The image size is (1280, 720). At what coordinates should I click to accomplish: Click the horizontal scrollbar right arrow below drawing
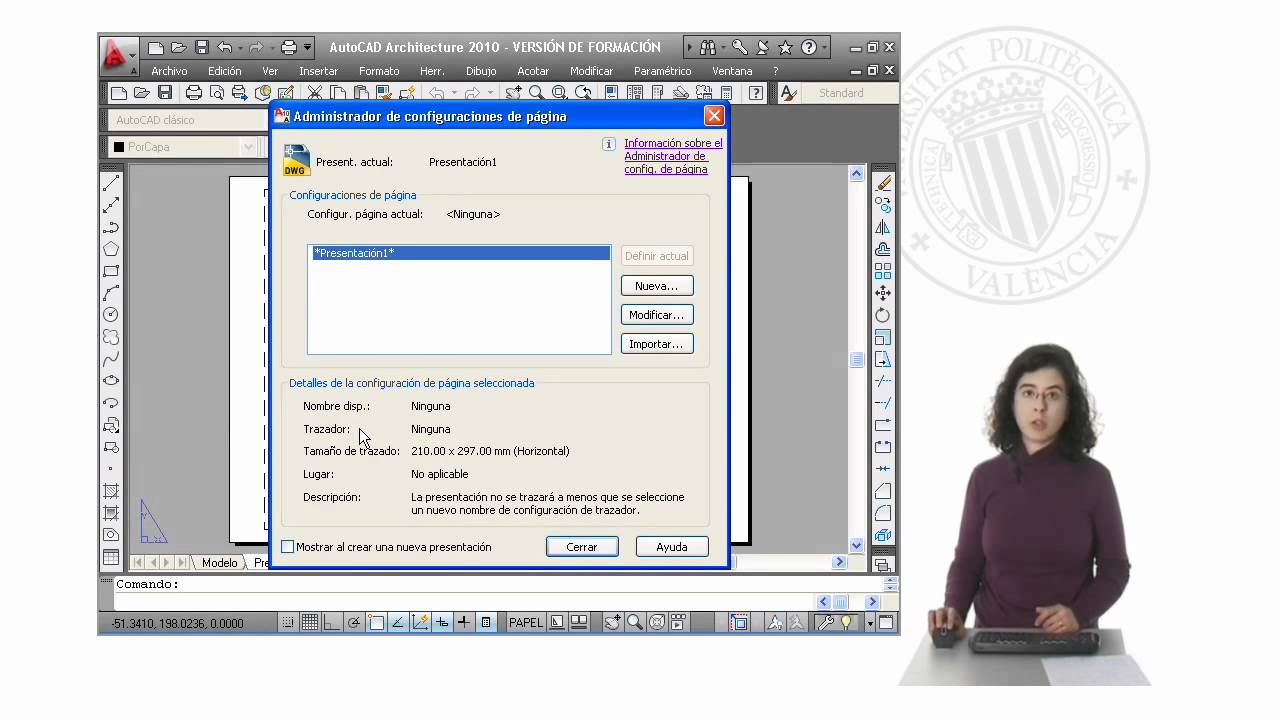[839, 563]
